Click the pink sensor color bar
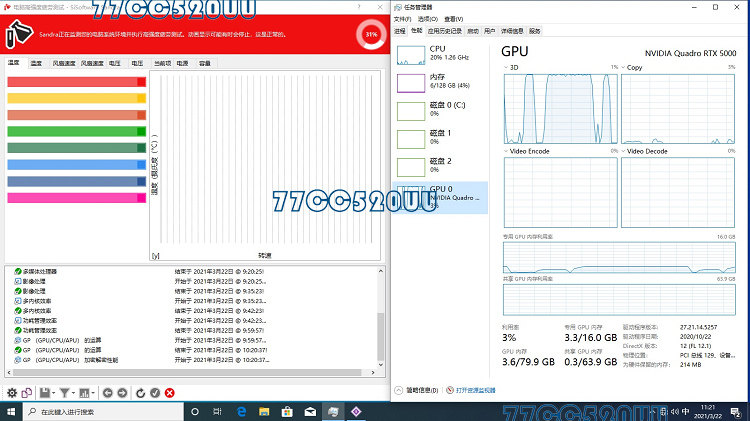Viewport: 750px width, 421px height. [x=77, y=198]
